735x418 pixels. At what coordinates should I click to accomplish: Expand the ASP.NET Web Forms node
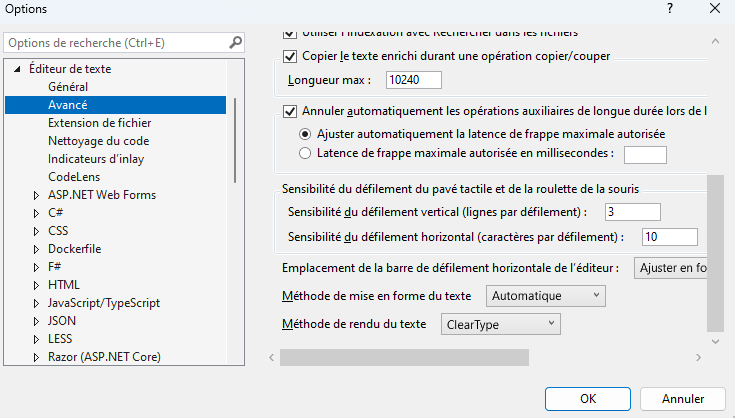click(37, 195)
